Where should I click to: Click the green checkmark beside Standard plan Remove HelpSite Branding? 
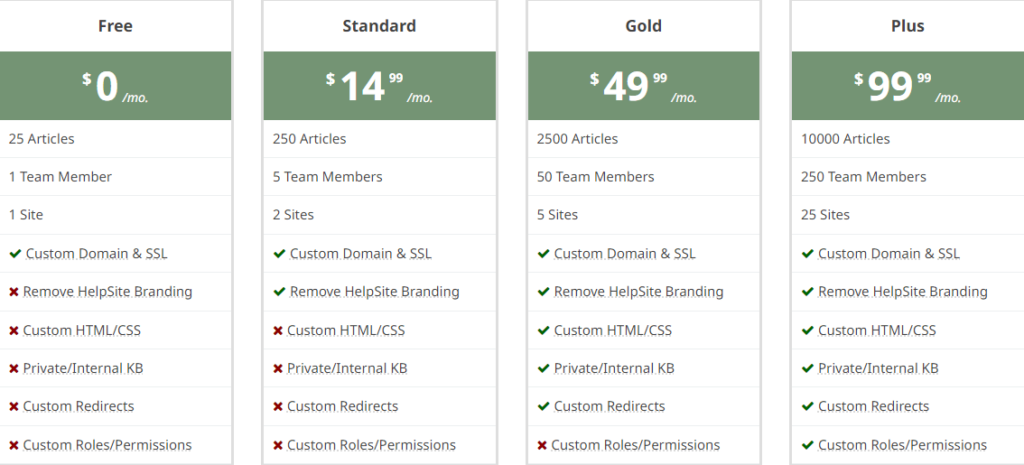(x=279, y=292)
